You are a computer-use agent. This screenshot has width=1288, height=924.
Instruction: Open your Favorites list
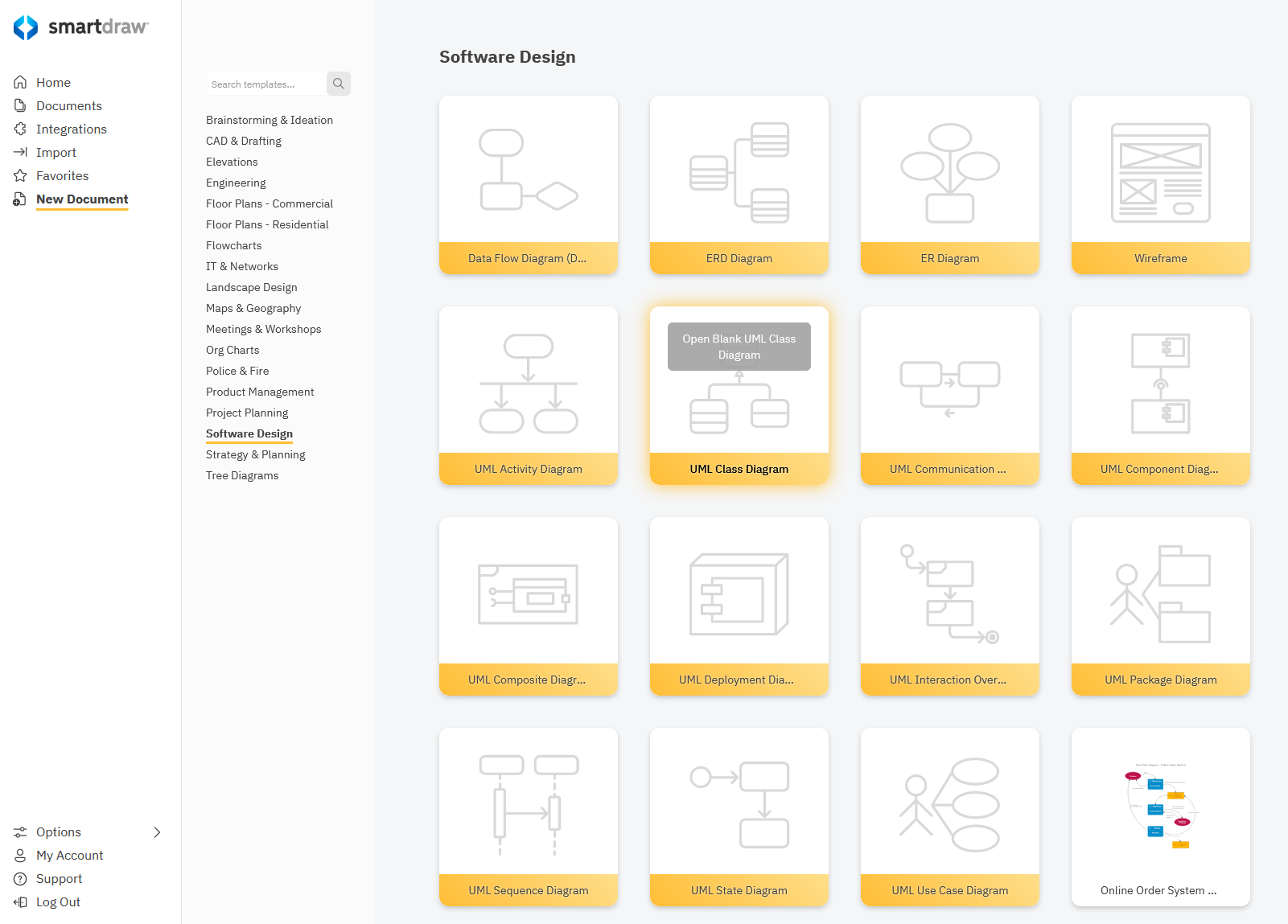20,175
